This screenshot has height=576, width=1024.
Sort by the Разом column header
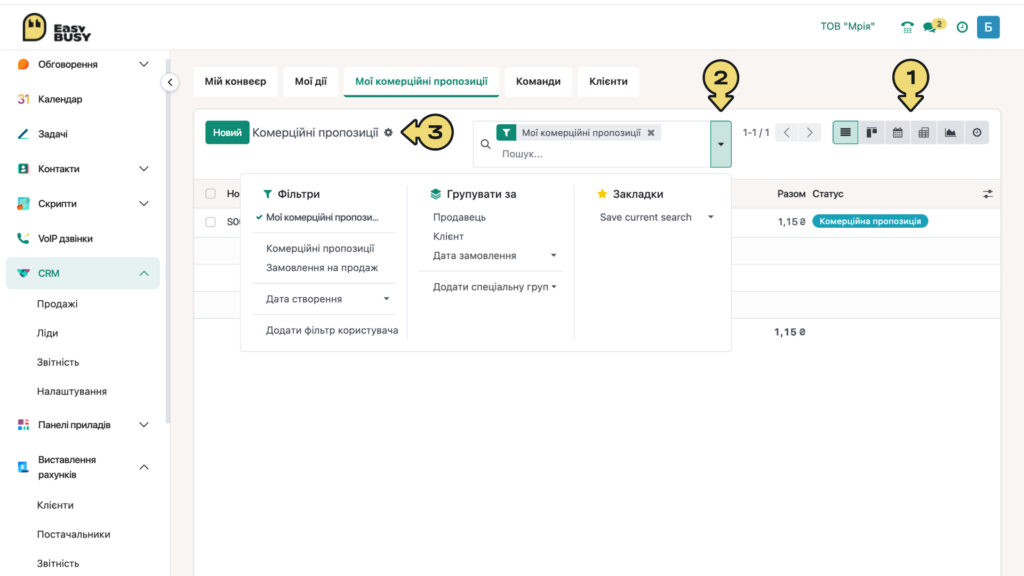point(791,194)
